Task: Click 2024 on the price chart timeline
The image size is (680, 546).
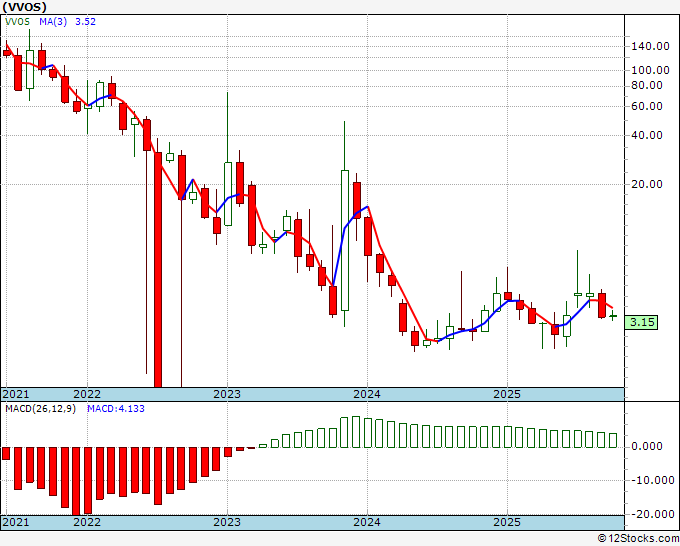Action: click(367, 394)
